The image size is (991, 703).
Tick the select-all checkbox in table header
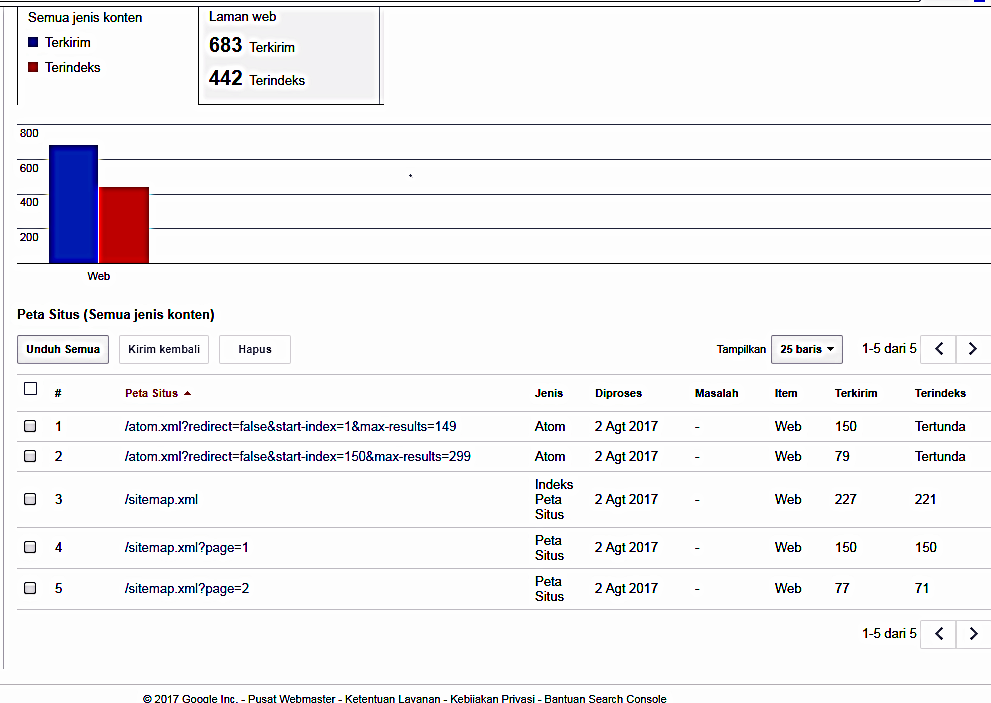[x=30, y=388]
